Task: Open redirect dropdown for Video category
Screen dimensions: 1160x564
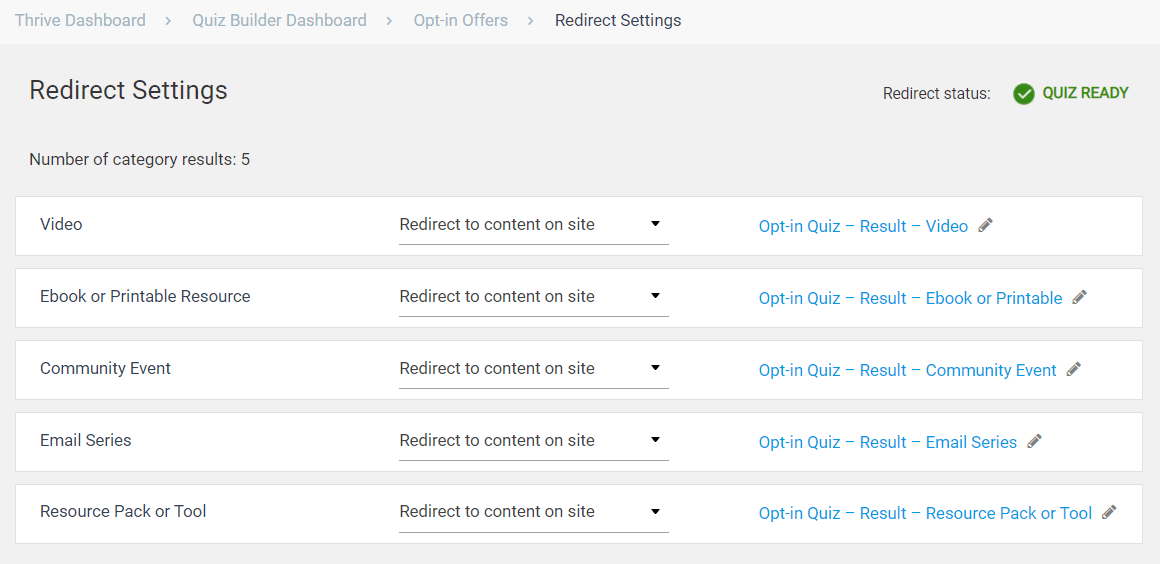Action: point(533,225)
